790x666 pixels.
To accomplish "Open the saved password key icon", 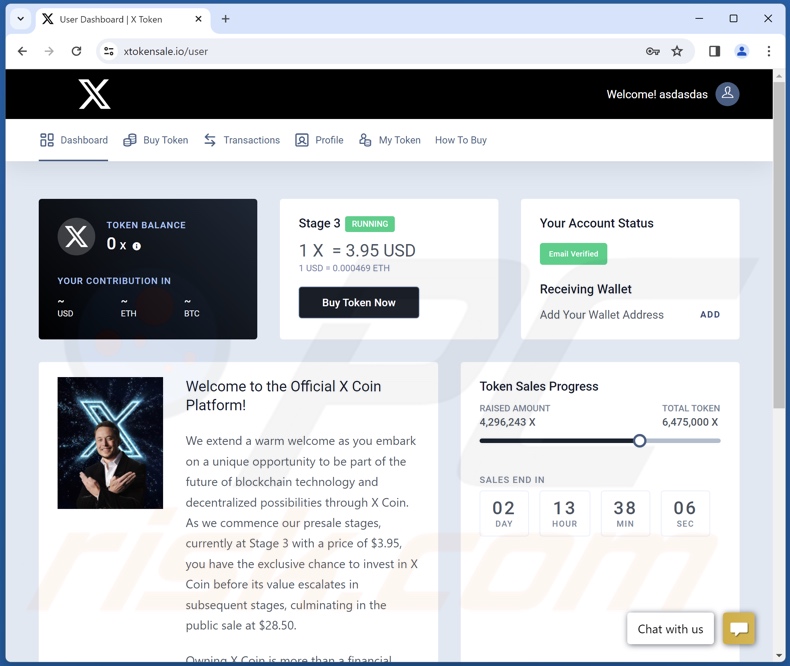I will (x=652, y=51).
